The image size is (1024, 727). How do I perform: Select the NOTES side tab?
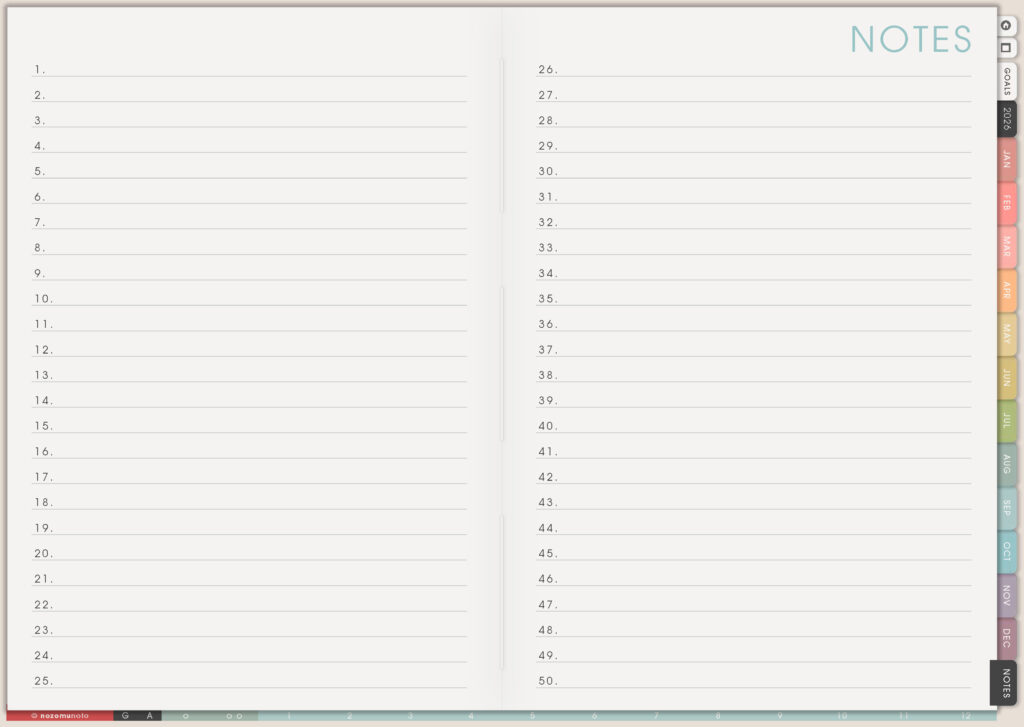tap(1005, 683)
